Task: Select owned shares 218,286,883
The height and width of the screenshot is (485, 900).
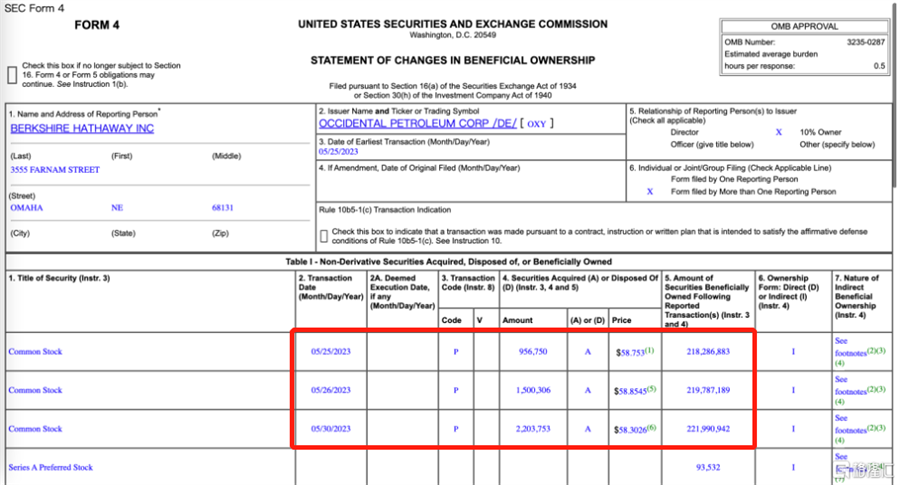Action: point(708,351)
